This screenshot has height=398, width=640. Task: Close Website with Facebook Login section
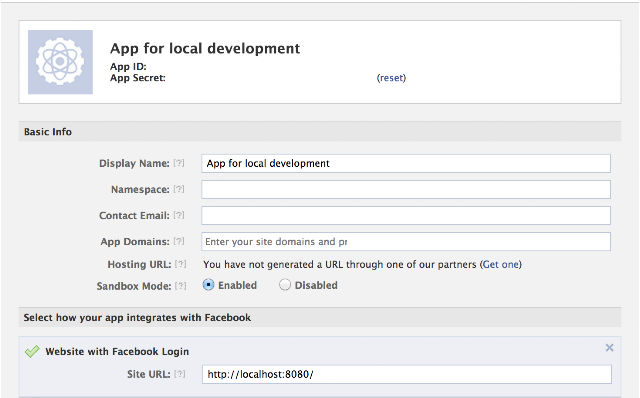(x=609, y=348)
